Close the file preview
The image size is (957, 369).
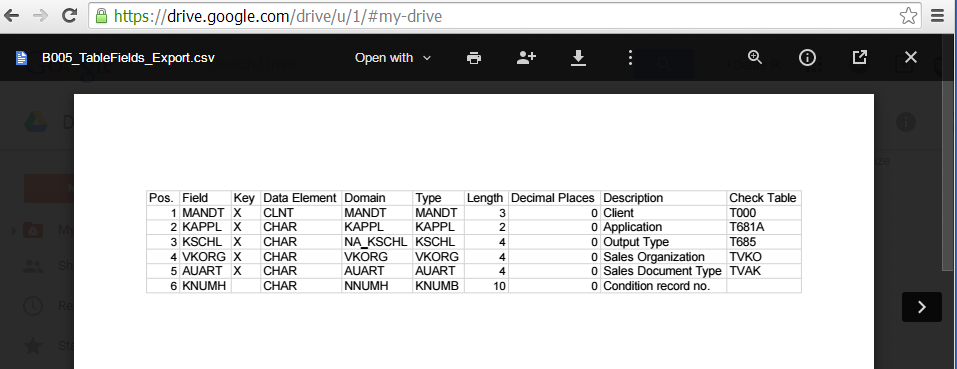point(911,57)
